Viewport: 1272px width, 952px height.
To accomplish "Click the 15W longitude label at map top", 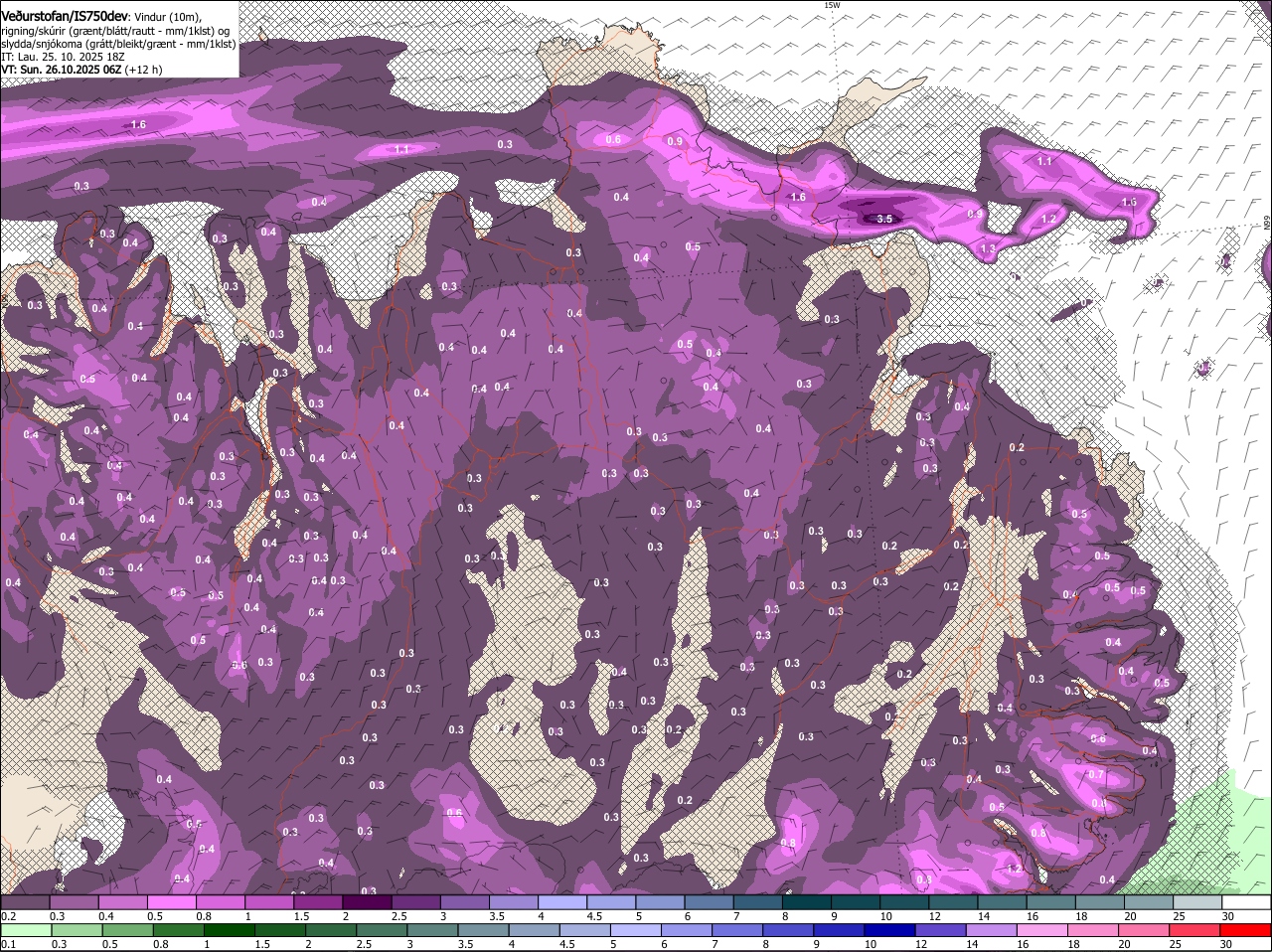I will 832,6.
